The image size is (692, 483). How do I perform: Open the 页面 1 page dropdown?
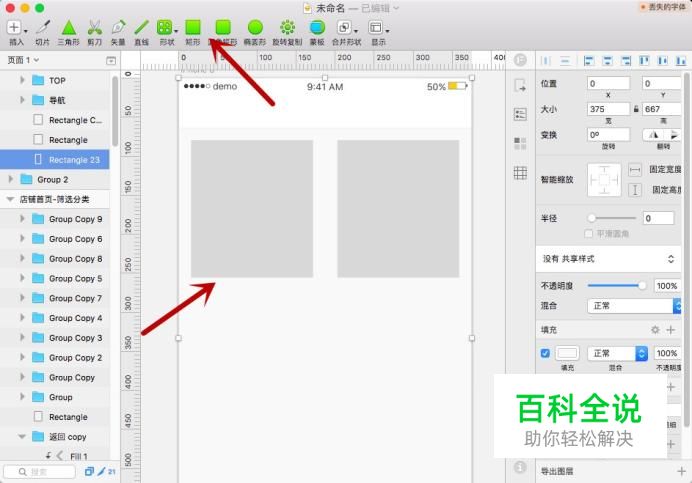pyautogui.click(x=23, y=60)
